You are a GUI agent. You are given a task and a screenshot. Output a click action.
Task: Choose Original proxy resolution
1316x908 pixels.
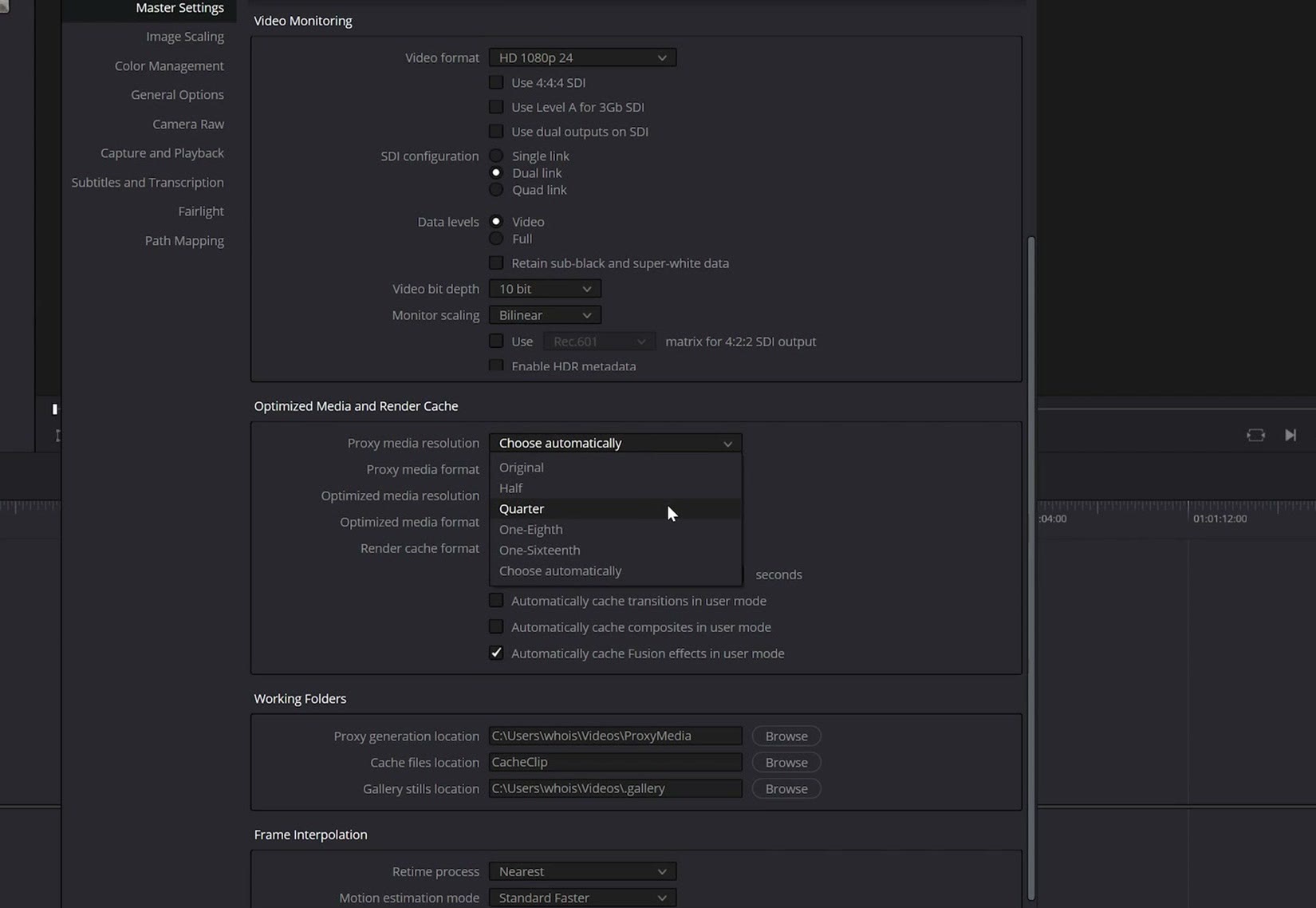615,468
